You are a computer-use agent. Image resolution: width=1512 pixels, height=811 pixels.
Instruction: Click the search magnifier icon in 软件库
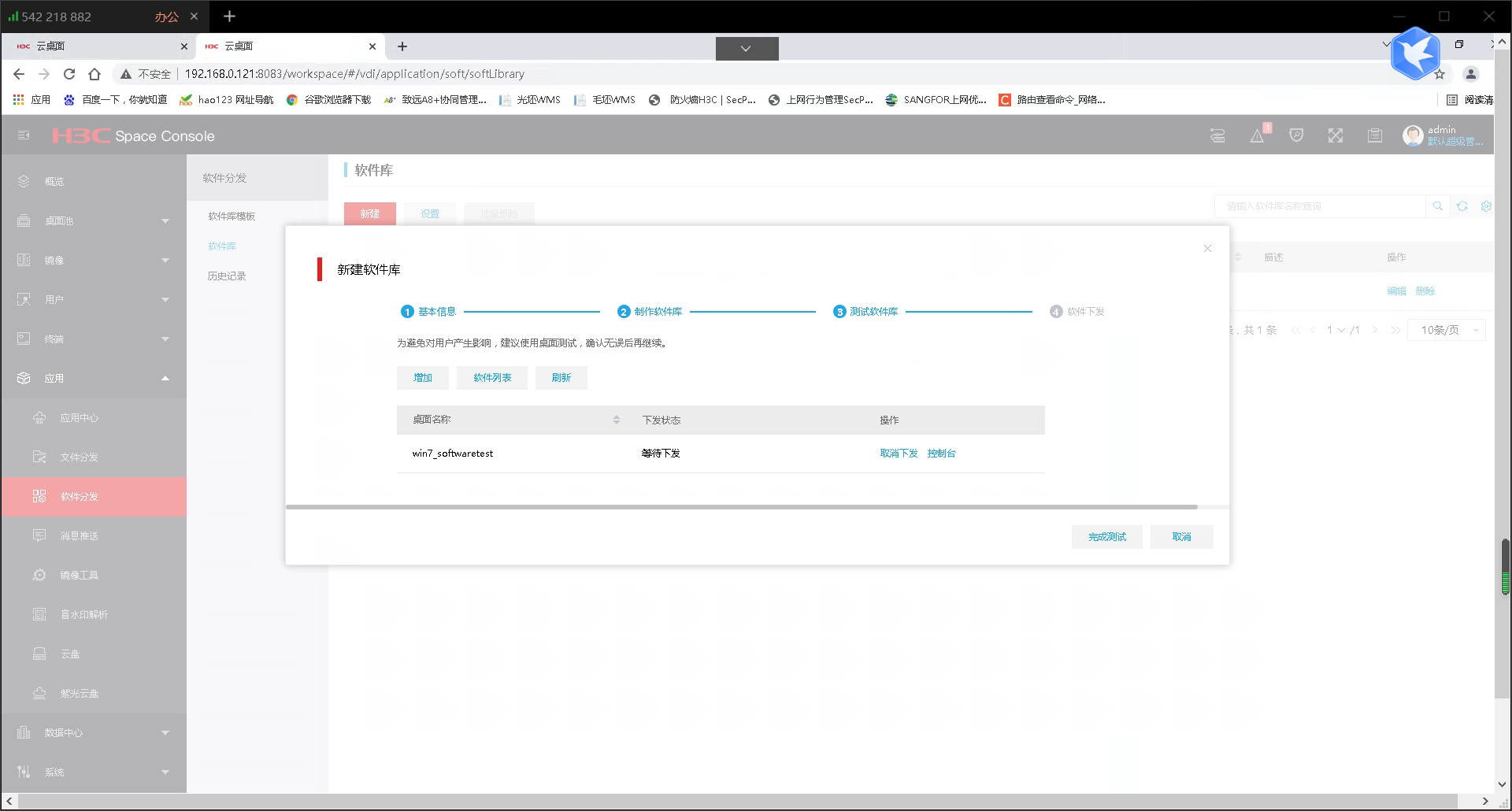click(1438, 206)
